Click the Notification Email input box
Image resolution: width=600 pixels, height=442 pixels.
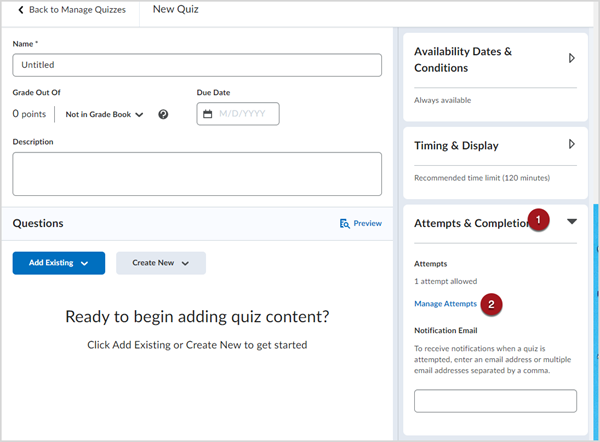(x=495, y=401)
